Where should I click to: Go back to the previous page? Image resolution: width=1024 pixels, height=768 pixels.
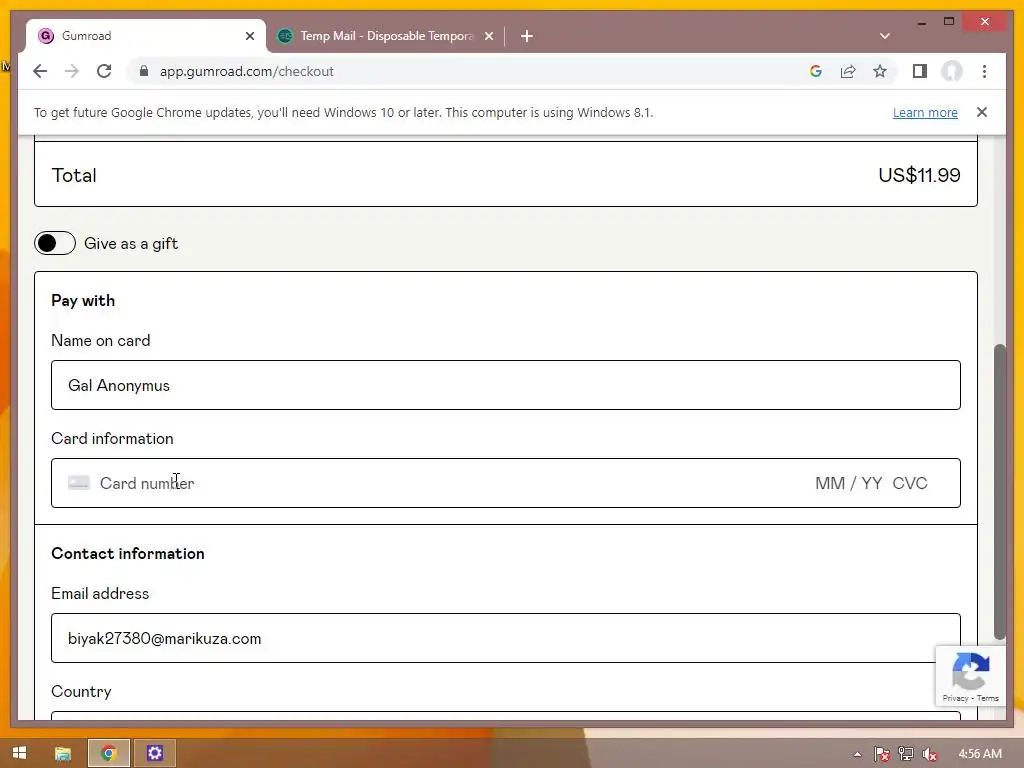click(x=40, y=71)
